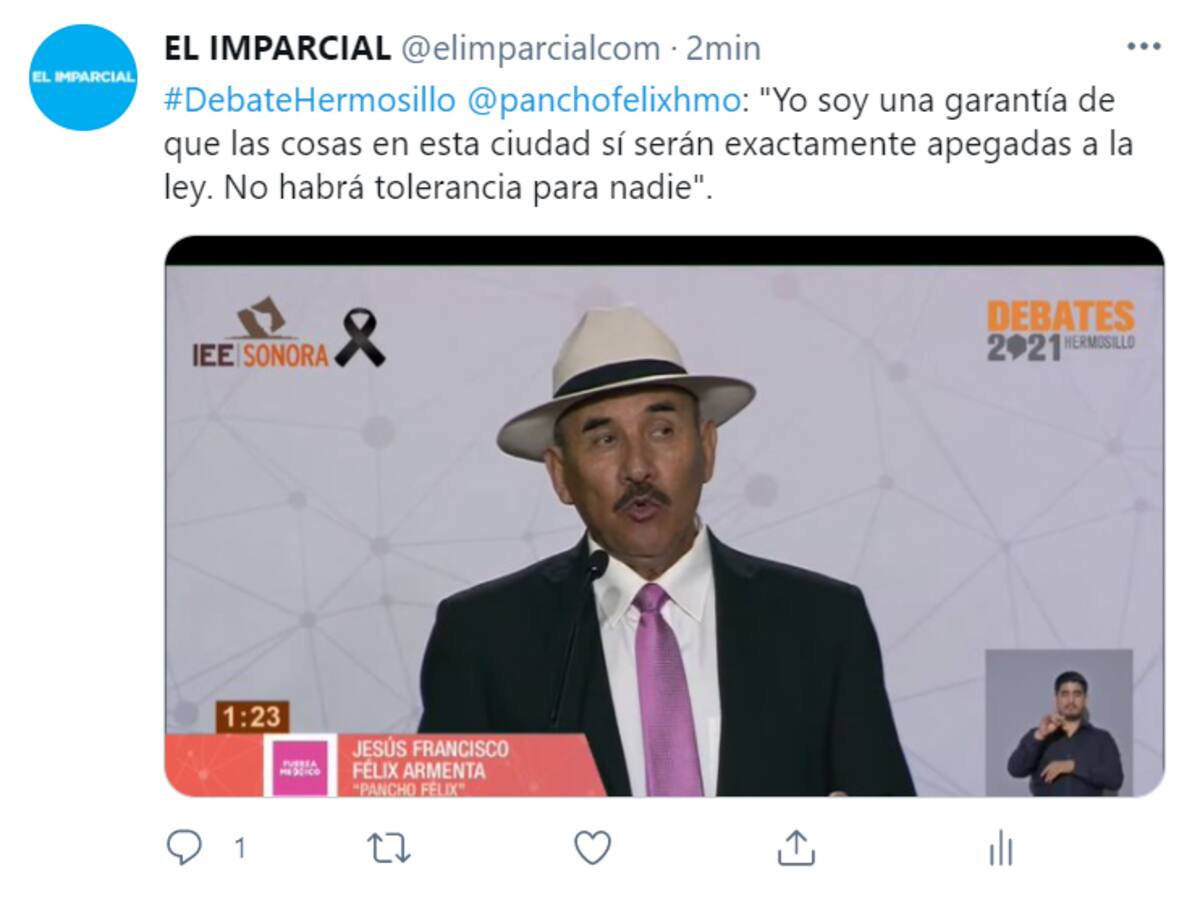Open the three-dot more options menu
This screenshot has width=1200, height=900.
coord(1144,46)
